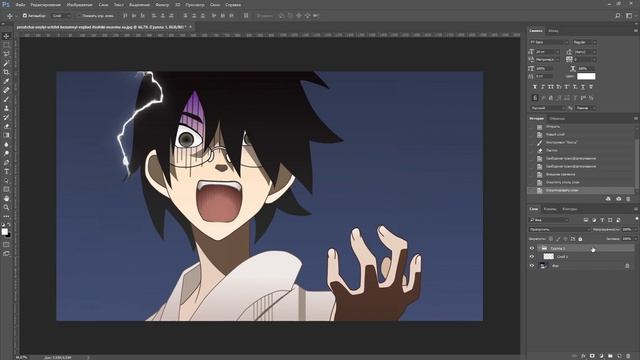640x360 pixels.
Task: Toggle Underline in Character panel
Action: [583, 87]
